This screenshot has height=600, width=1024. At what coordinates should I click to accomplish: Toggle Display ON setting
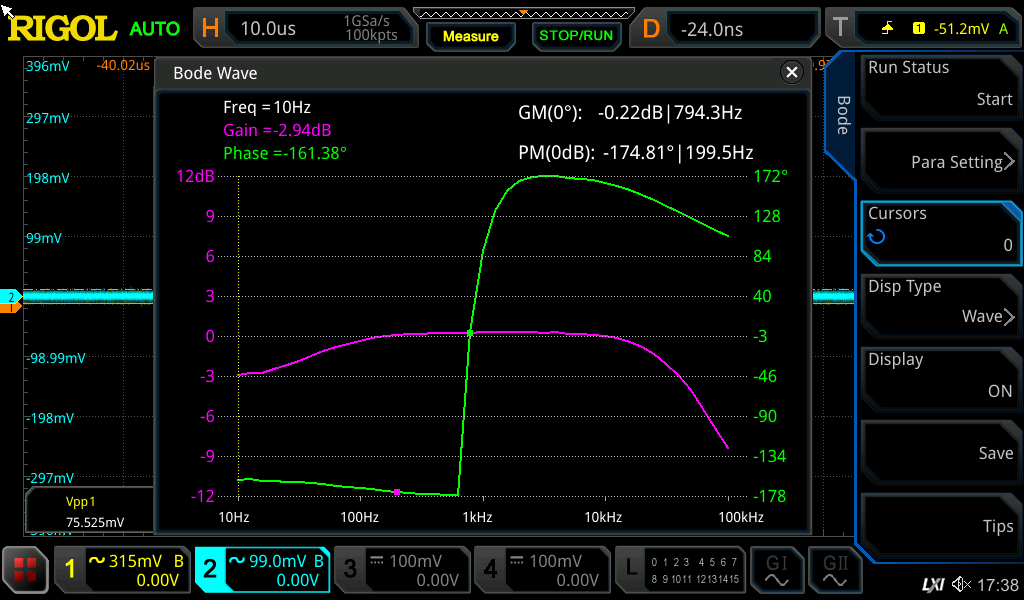coord(939,376)
